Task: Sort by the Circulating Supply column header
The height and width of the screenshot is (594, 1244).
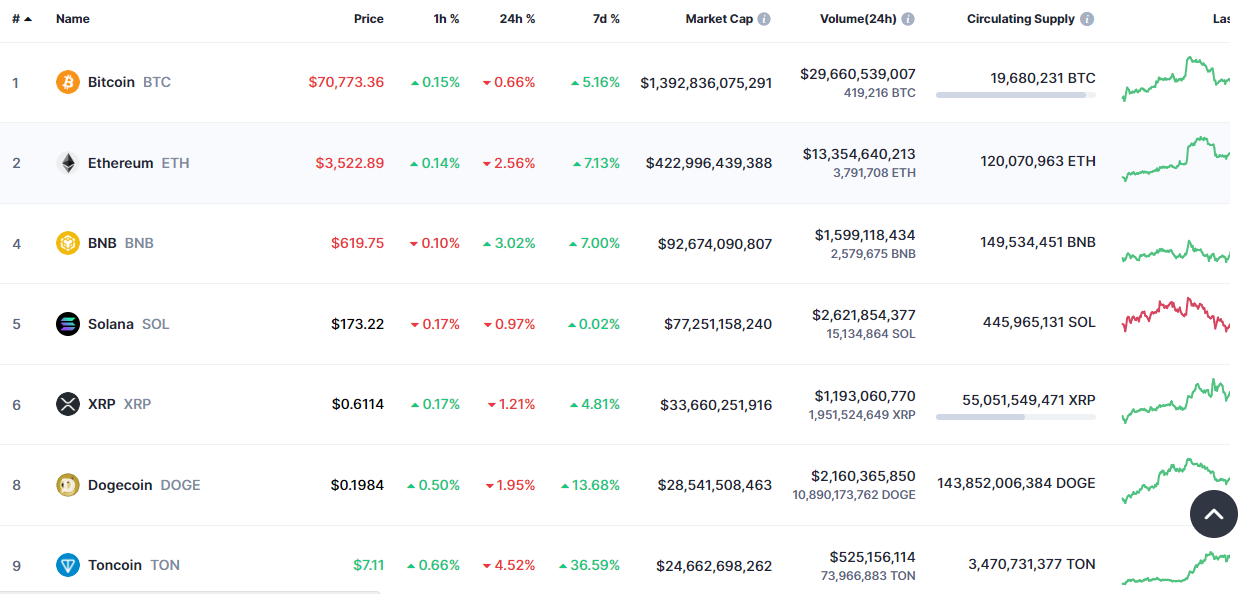Action: 1021,19
